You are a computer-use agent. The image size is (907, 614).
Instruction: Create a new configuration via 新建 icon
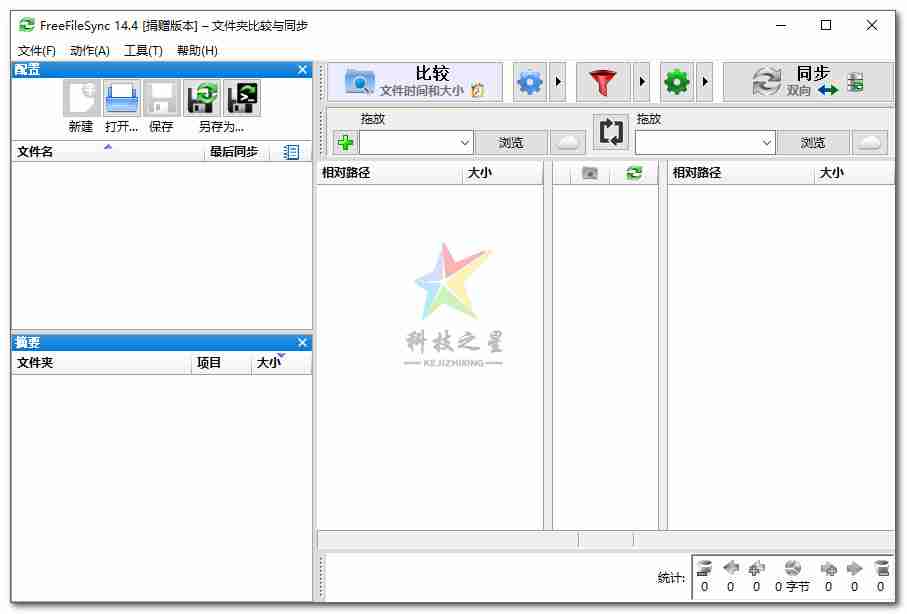click(80, 98)
